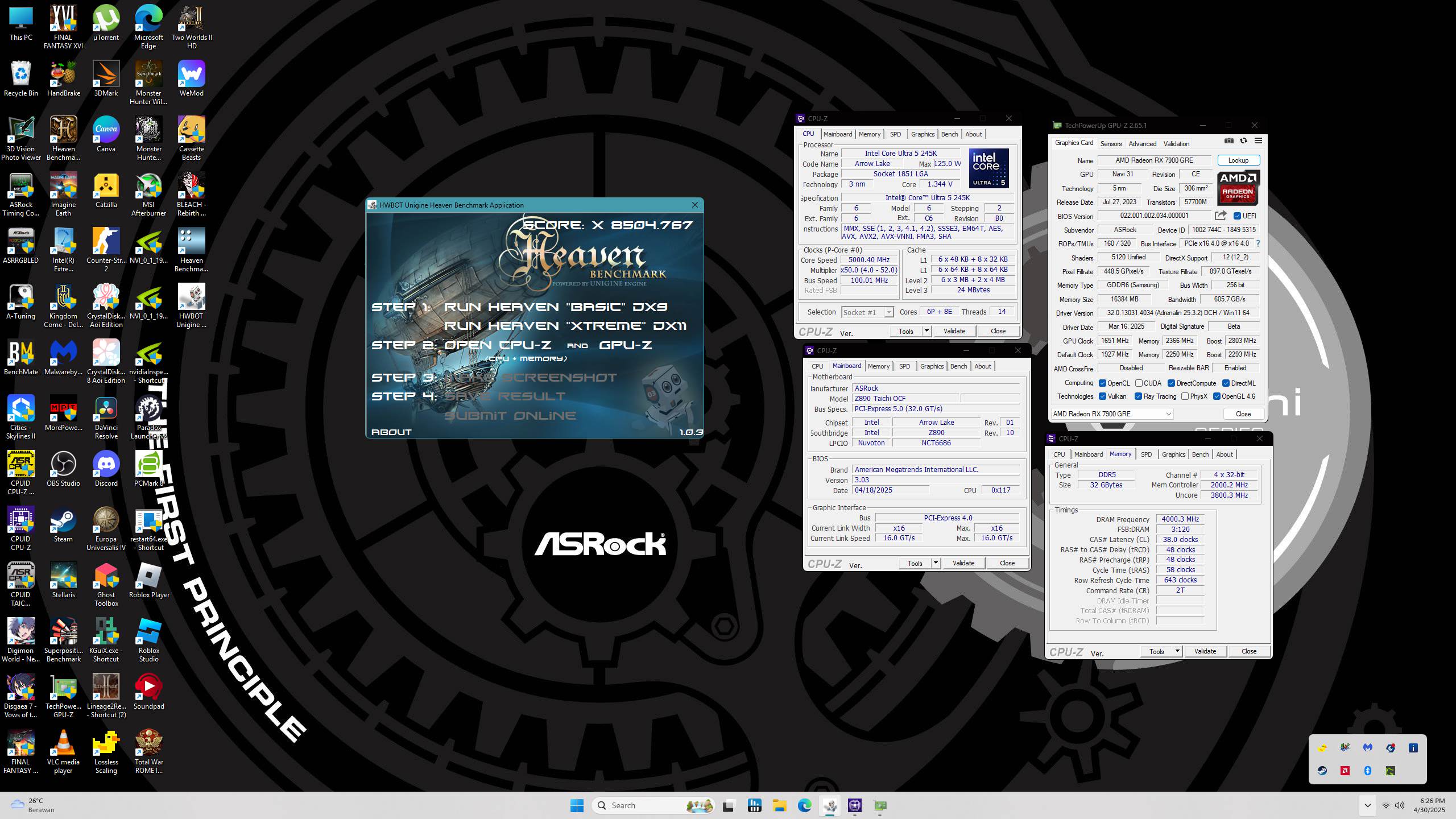The height and width of the screenshot is (819, 1456).
Task: Switch to Sensors tab in GPU-Z
Action: [1111, 144]
